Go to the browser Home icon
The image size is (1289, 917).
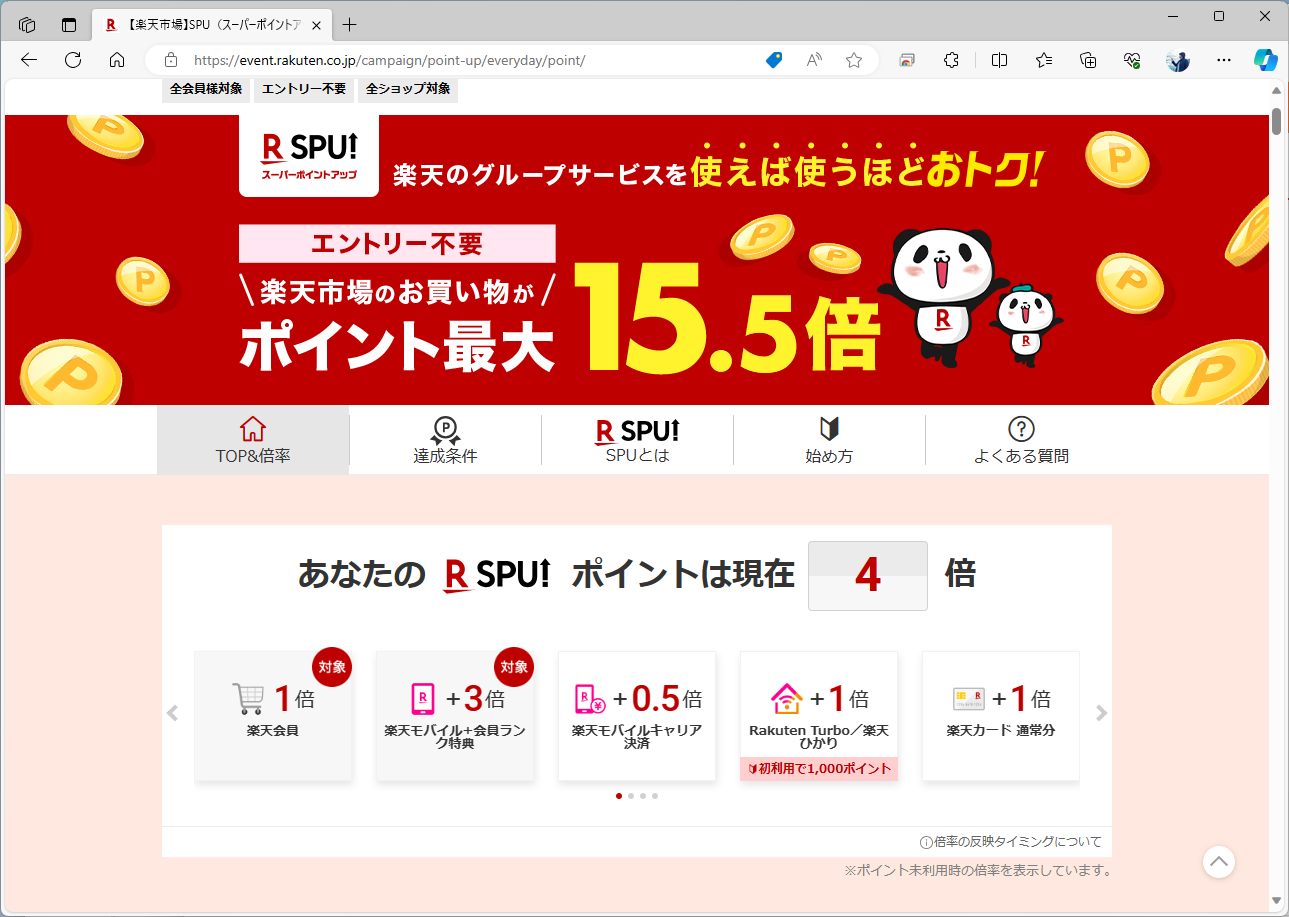coord(117,60)
